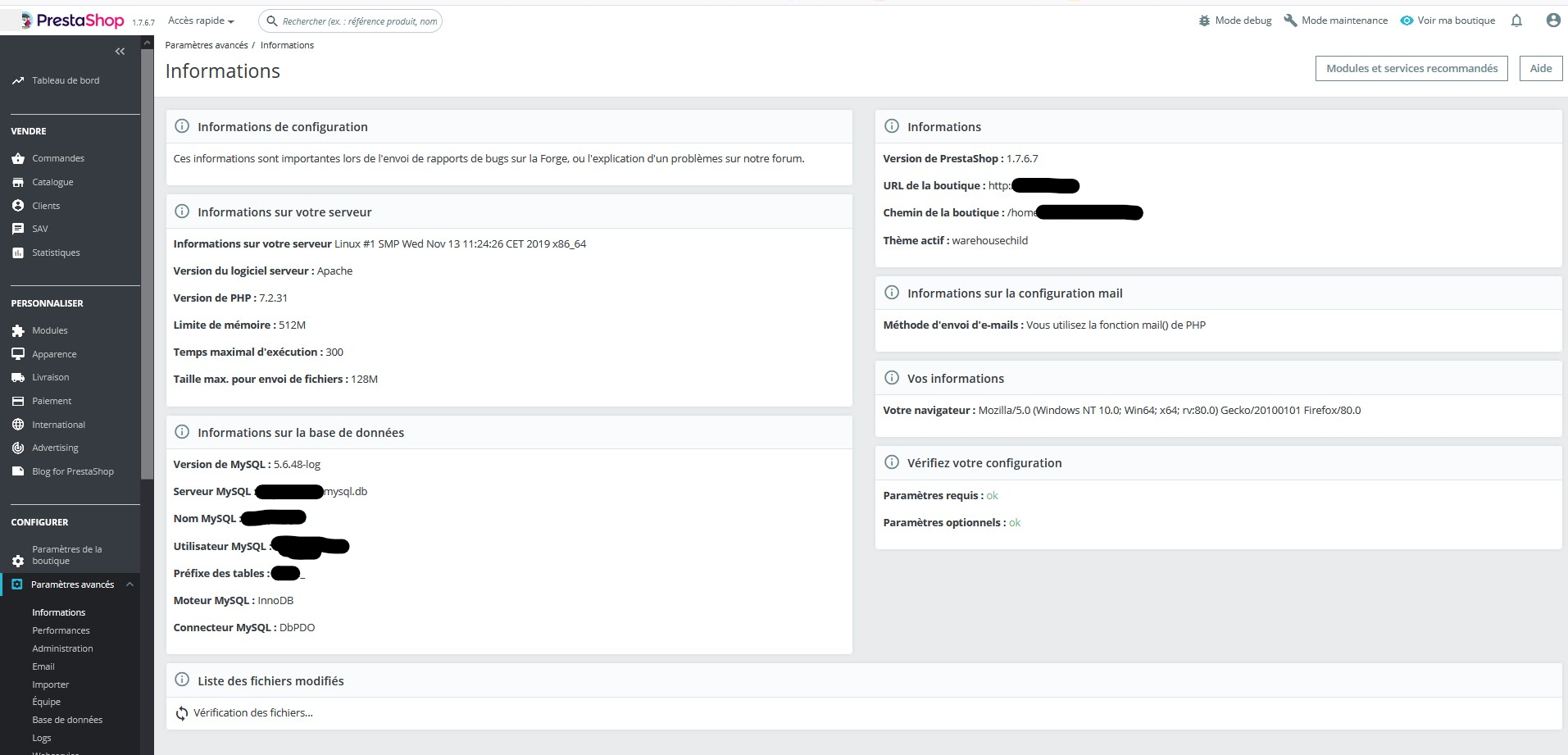Open the Commandes menu

(58, 158)
